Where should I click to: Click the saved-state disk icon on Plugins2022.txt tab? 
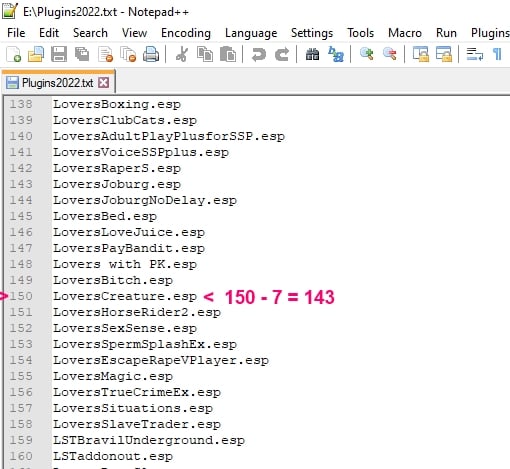point(12,83)
